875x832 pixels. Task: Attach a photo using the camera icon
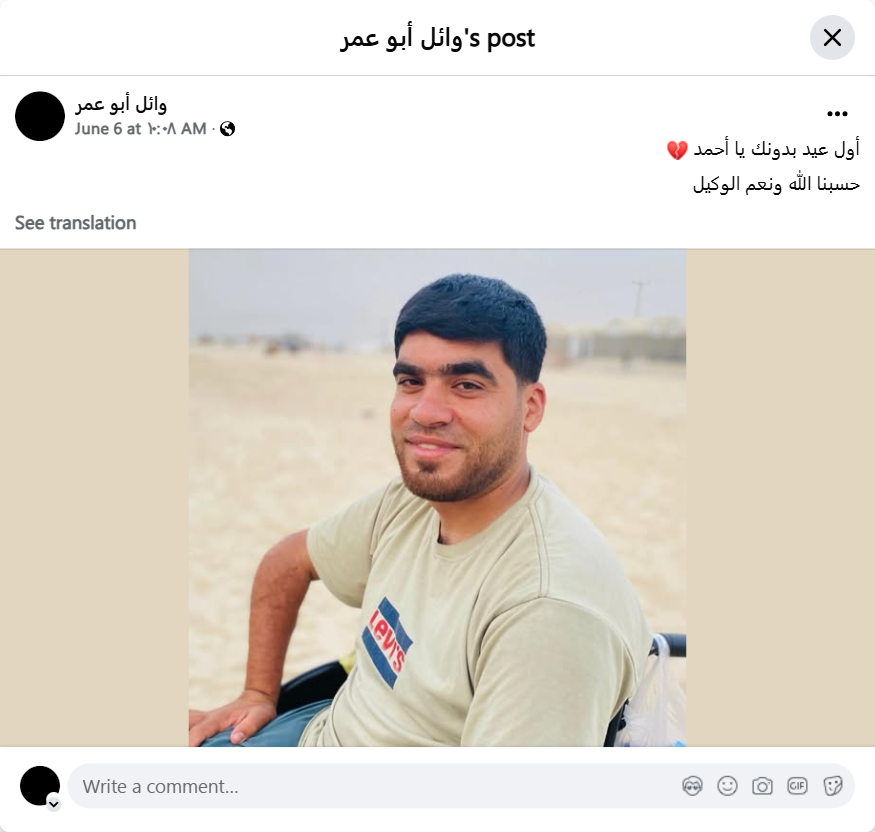pos(762,786)
